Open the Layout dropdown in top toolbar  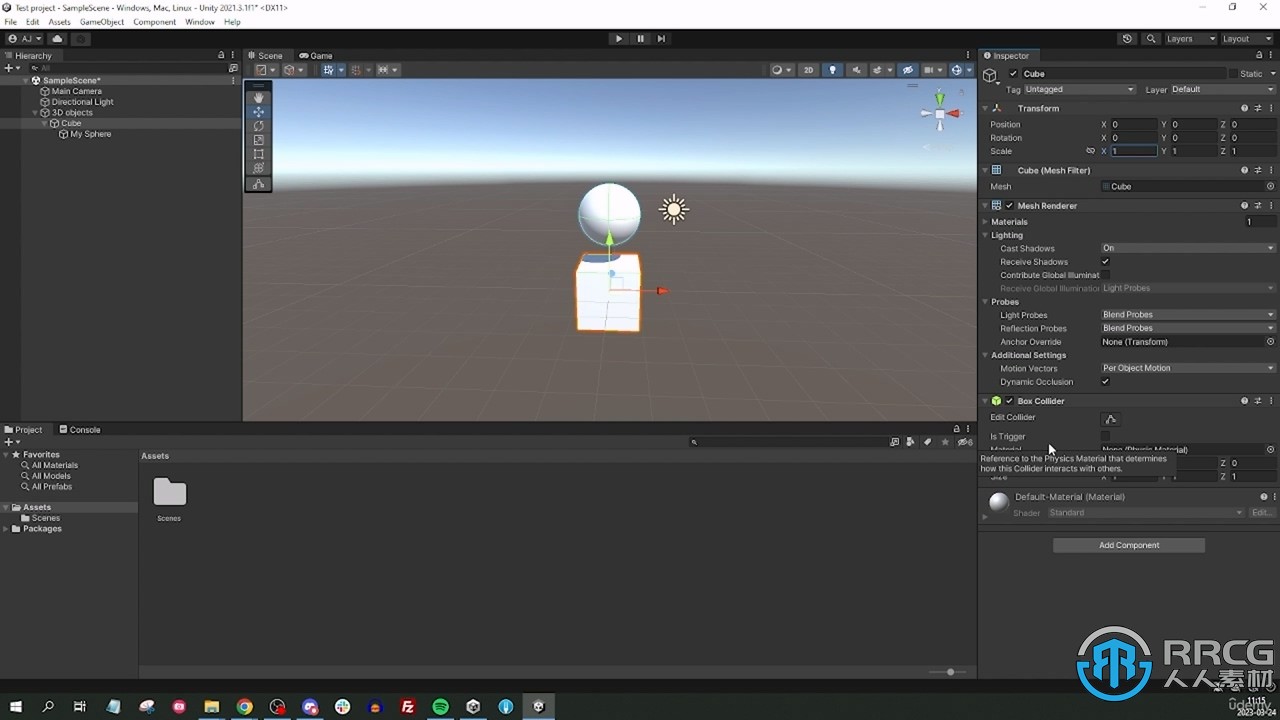(1247, 39)
